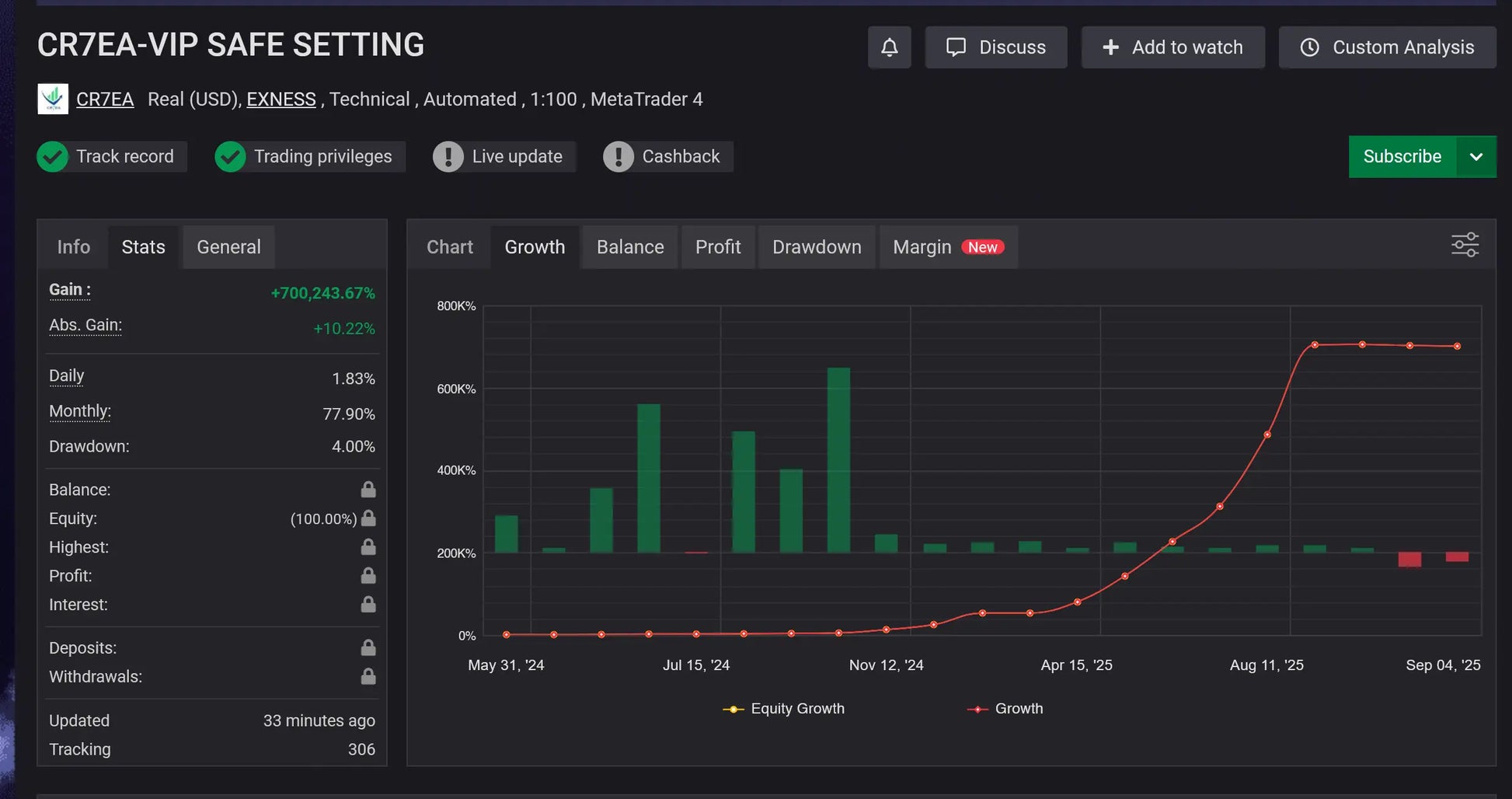Select the Stats tab
The height and width of the screenshot is (799, 1512).
(144, 247)
